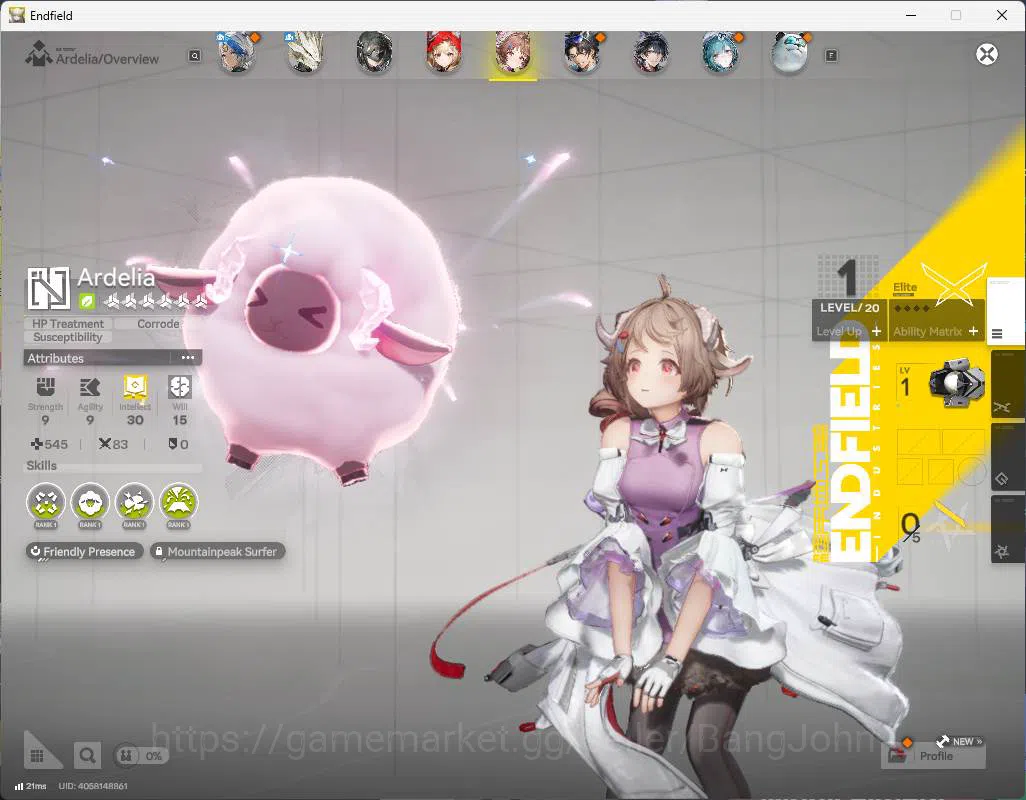Open the volcano eruption skill icon
The width and height of the screenshot is (1026, 800).
179,503
